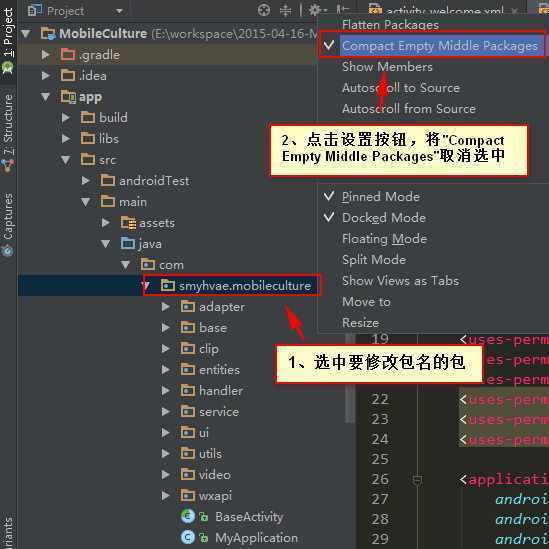This screenshot has width=549, height=549.
Task: Click the build folder icon
Action: [x=88, y=117]
